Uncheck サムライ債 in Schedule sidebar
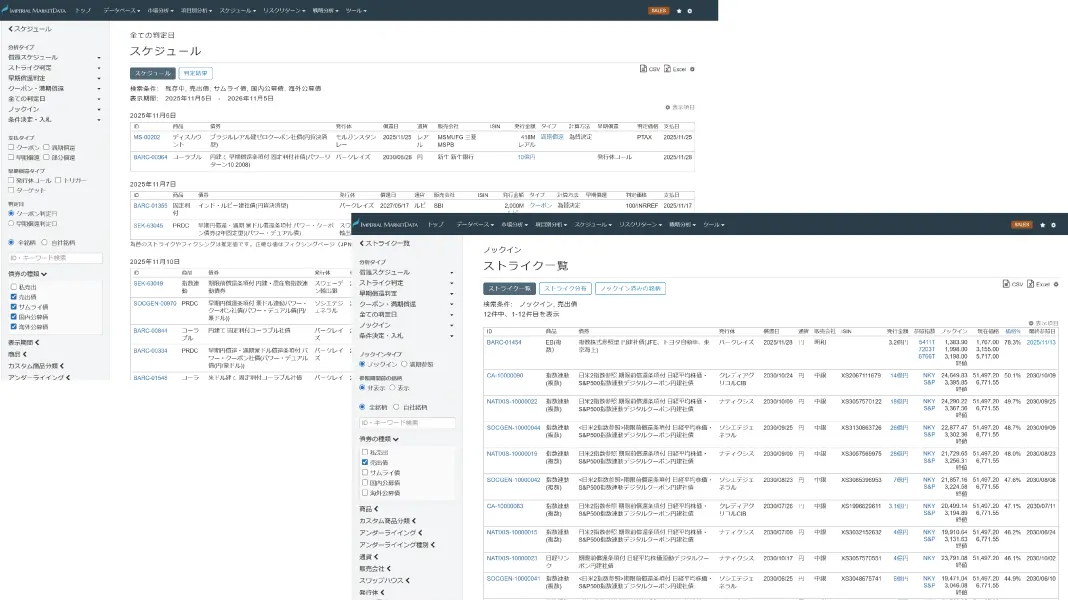The height and width of the screenshot is (600, 1068). pos(14,307)
